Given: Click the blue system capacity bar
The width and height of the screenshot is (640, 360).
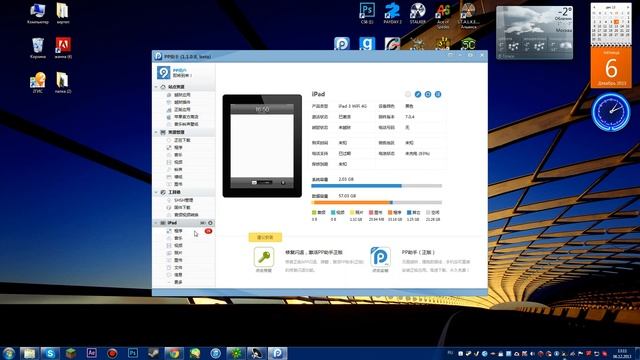Looking at the screenshot, I should click(x=356, y=186).
